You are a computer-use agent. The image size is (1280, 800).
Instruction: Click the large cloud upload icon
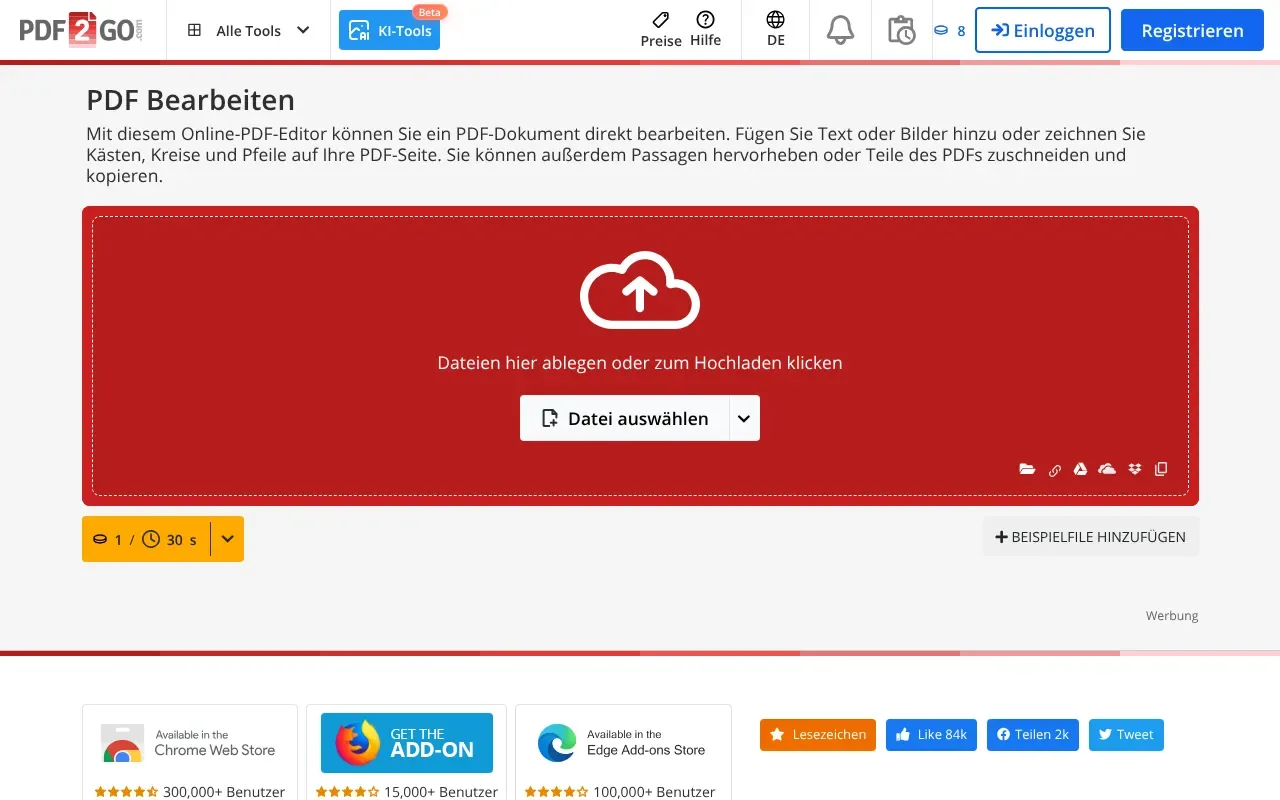pos(640,290)
